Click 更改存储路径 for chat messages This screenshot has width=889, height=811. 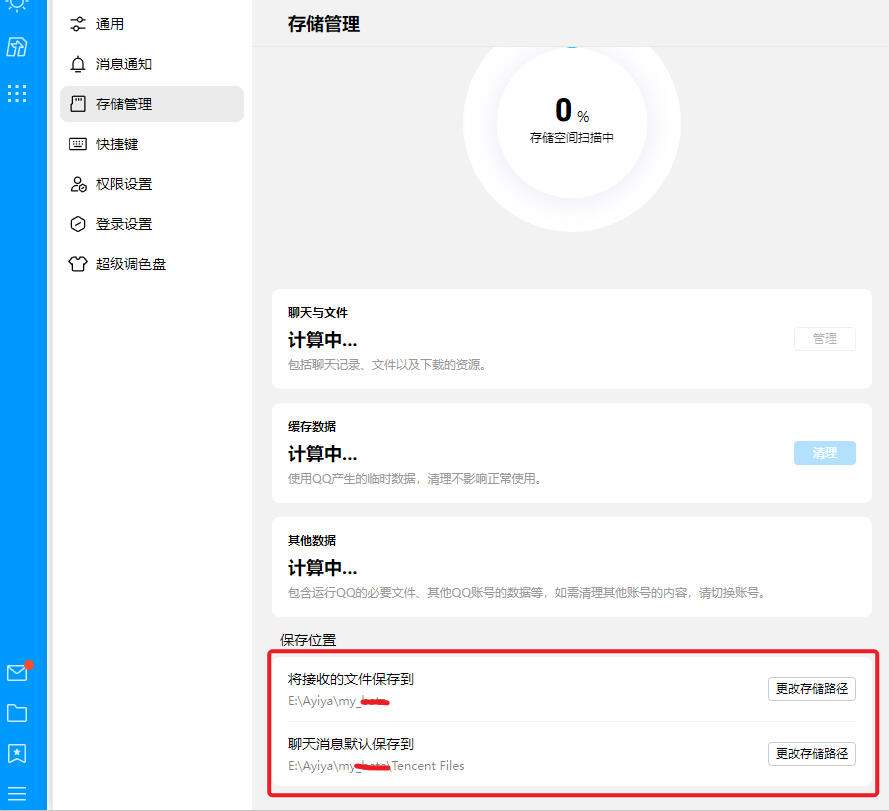pos(811,754)
